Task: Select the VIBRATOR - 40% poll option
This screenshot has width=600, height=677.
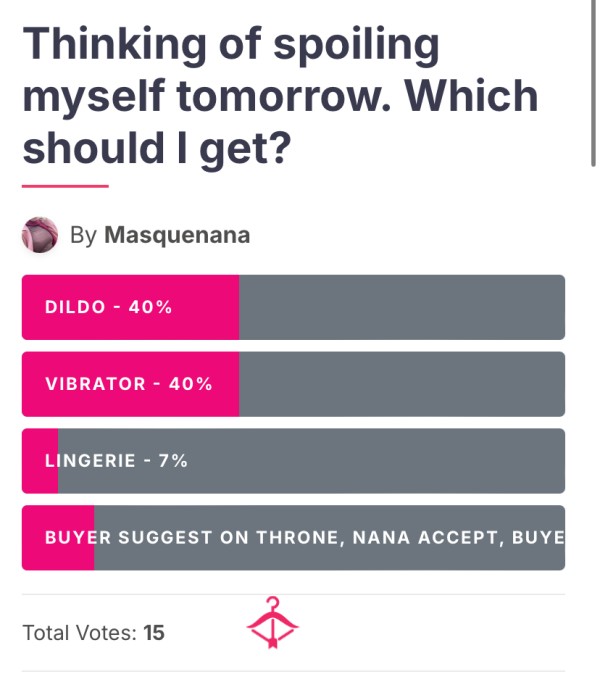Action: pos(293,384)
